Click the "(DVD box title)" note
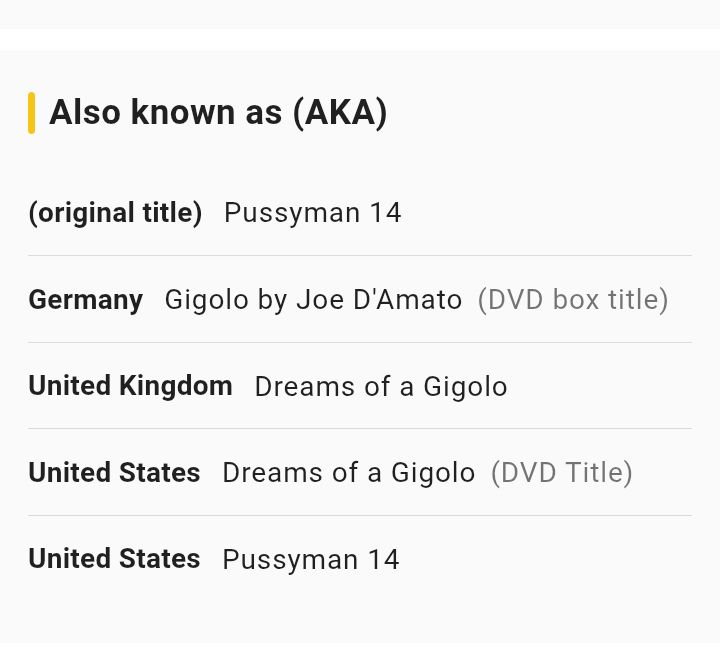720x653 pixels. [573, 300]
